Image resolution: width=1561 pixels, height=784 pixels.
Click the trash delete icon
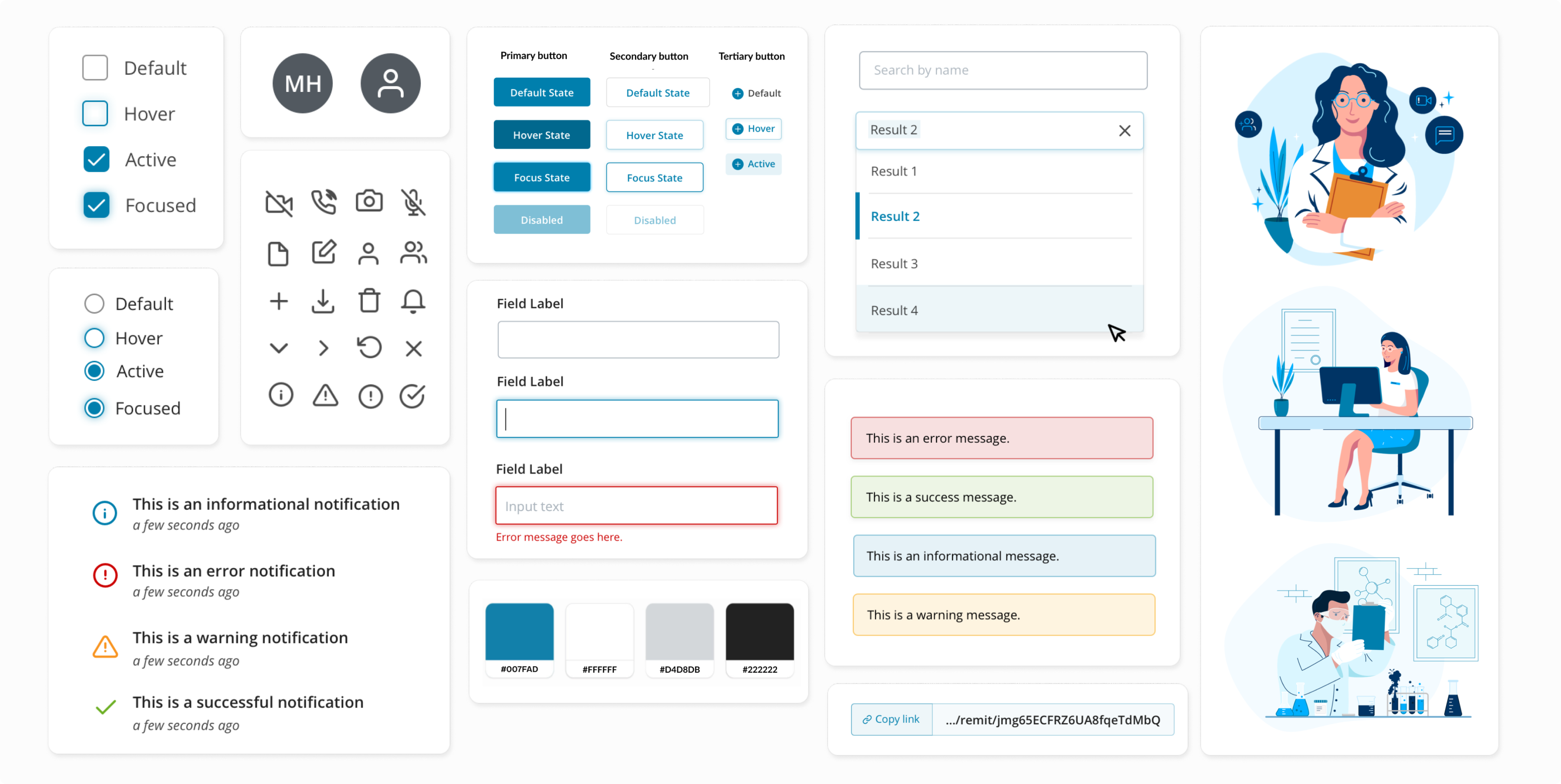click(369, 301)
